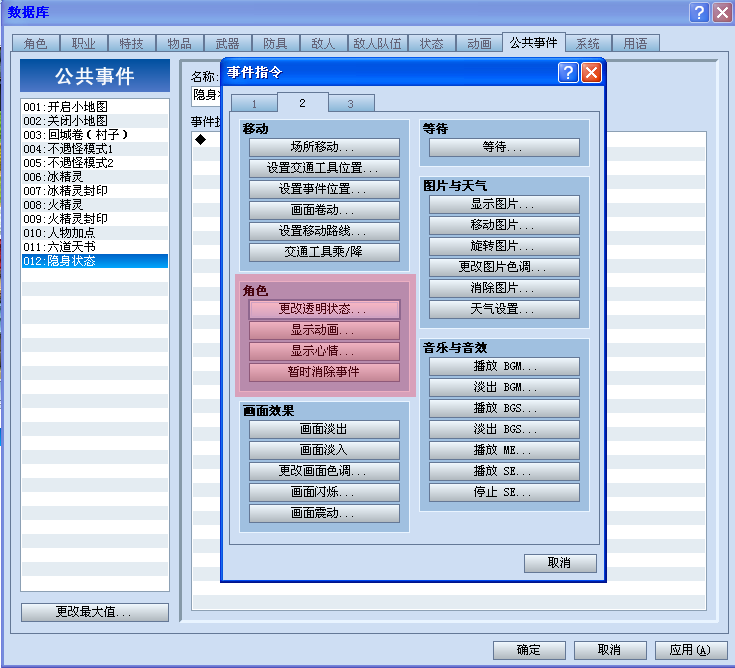Click the 旋转图片 button
The image size is (735, 668).
[x=504, y=246]
